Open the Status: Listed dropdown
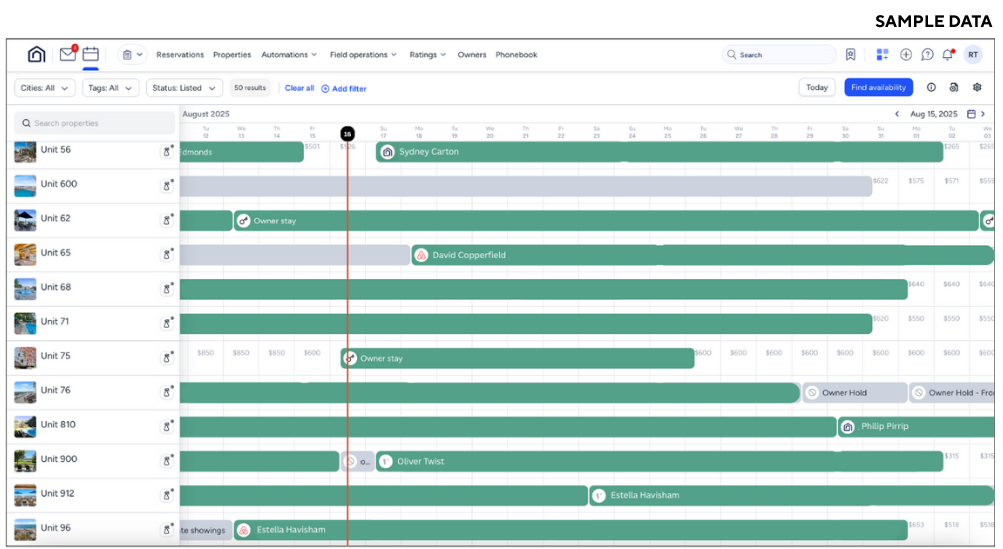Image resolution: width=1003 pixels, height=549 pixels. tap(184, 88)
